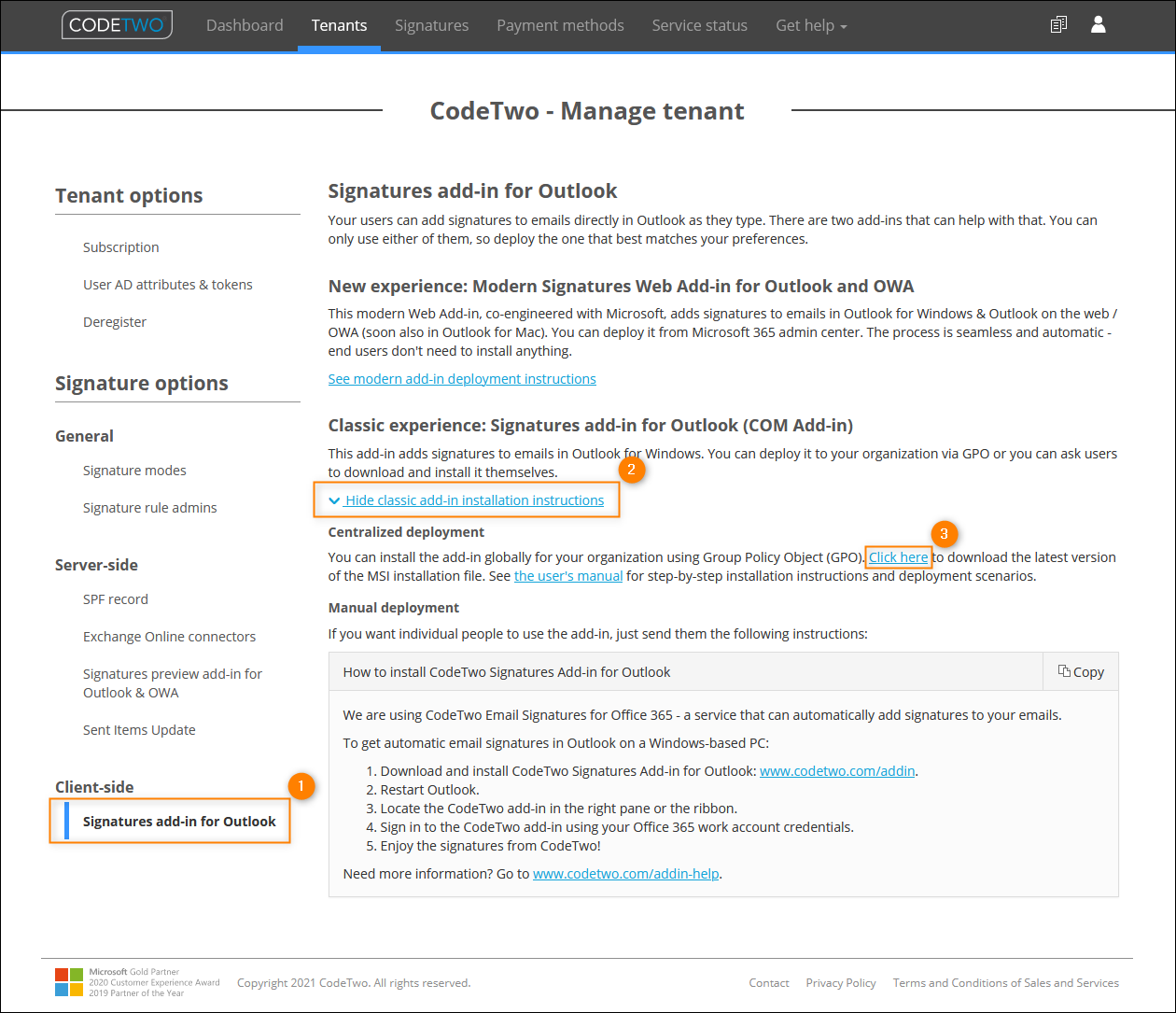
Task: Expand the Get help dropdown menu
Action: pyautogui.click(x=811, y=25)
